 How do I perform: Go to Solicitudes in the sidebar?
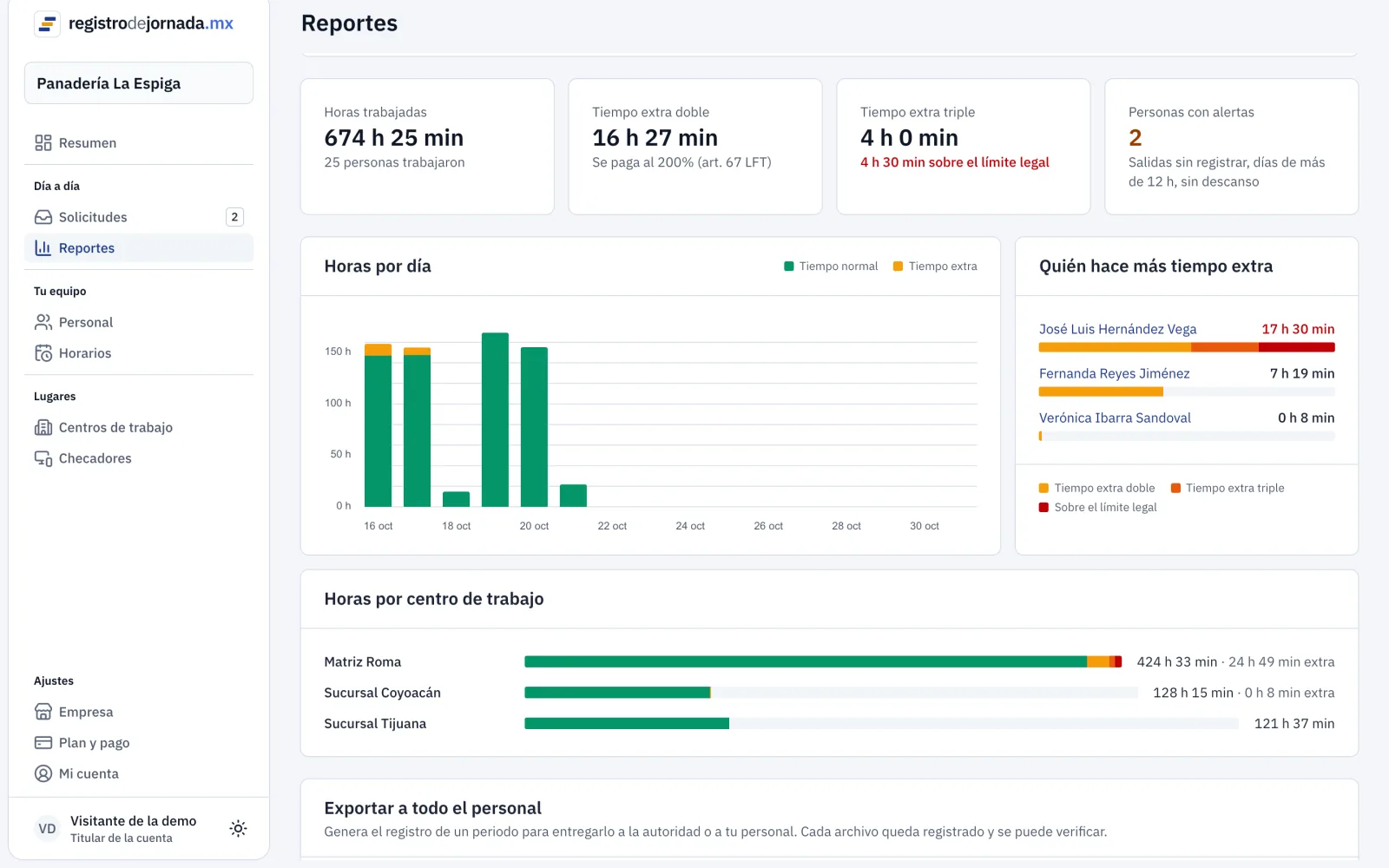click(139, 217)
